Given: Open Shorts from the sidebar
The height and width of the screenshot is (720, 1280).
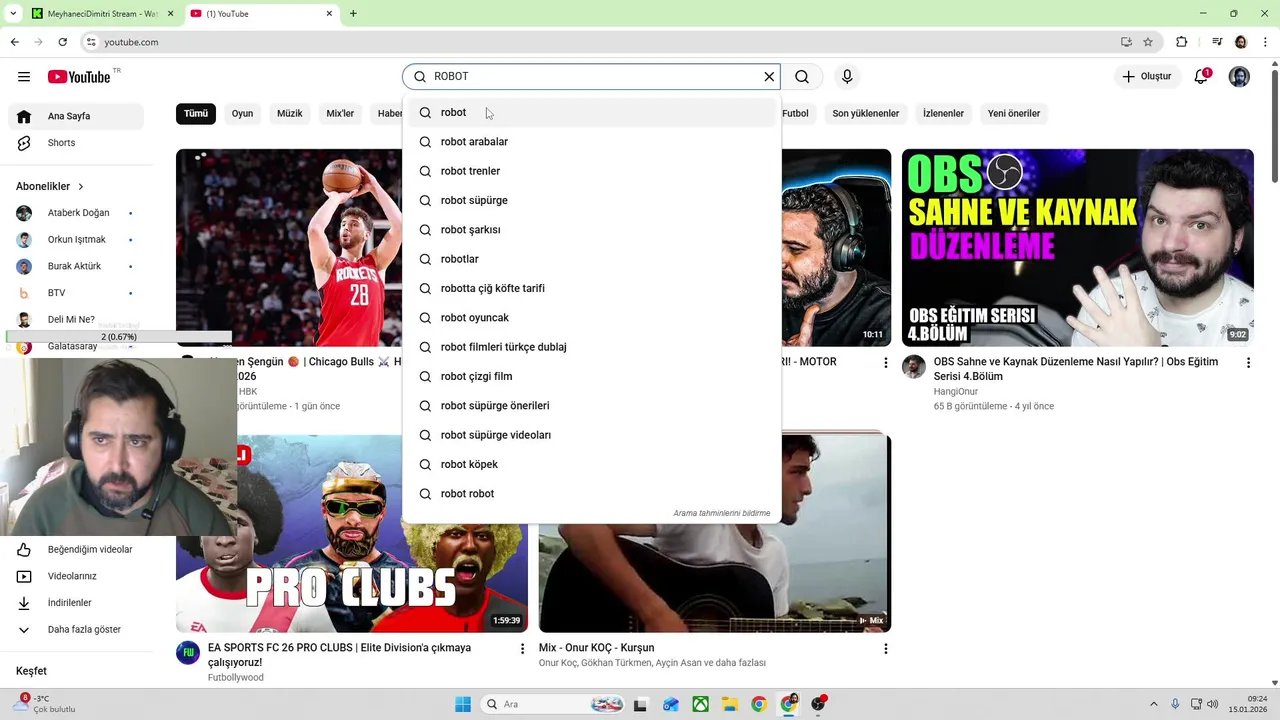Looking at the screenshot, I should (x=76, y=143).
